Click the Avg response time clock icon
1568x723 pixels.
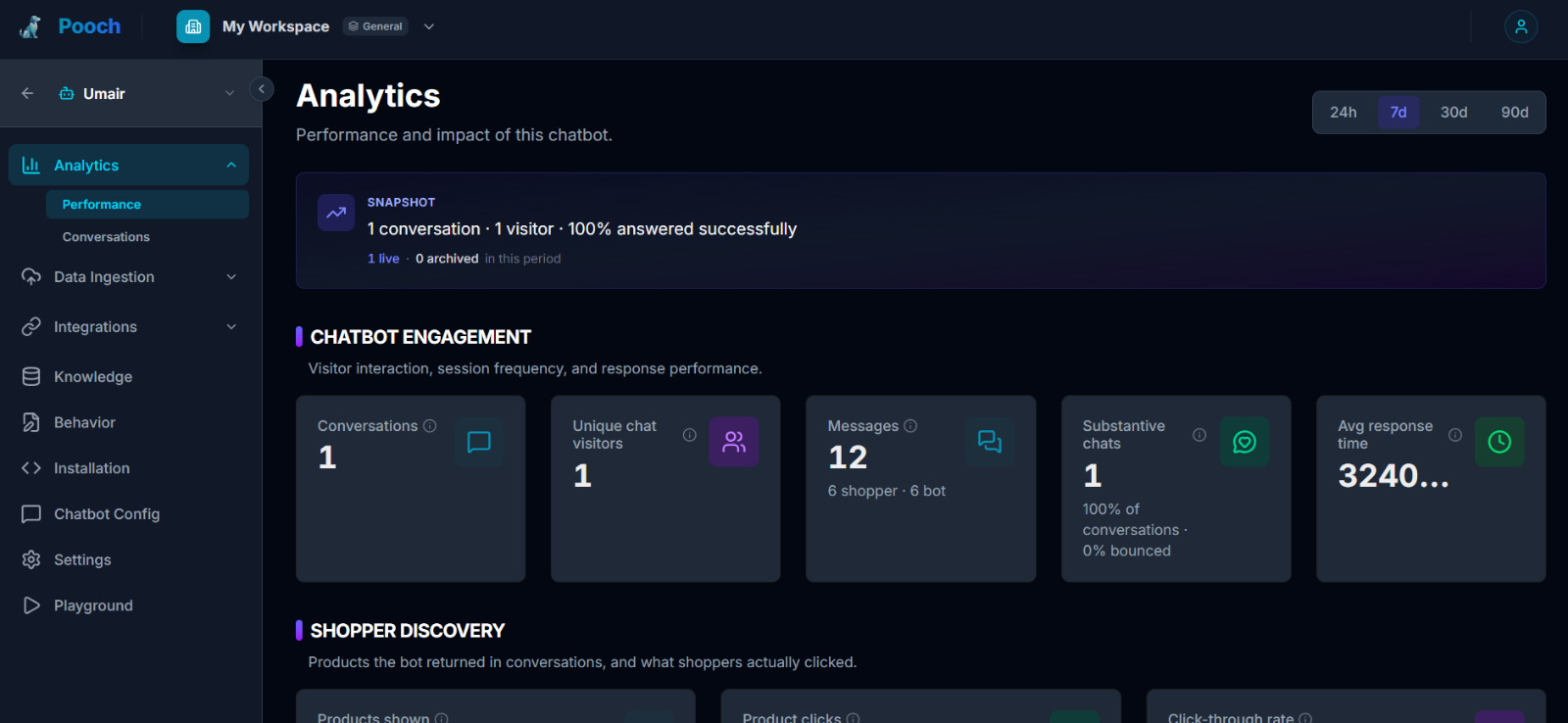click(1499, 442)
